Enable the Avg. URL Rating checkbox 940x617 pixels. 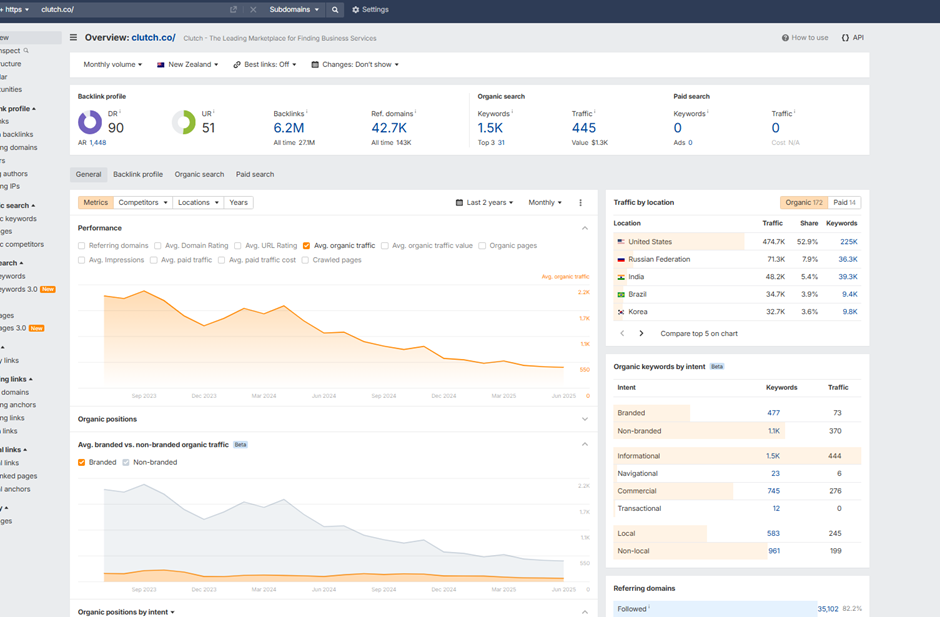click(x=237, y=246)
